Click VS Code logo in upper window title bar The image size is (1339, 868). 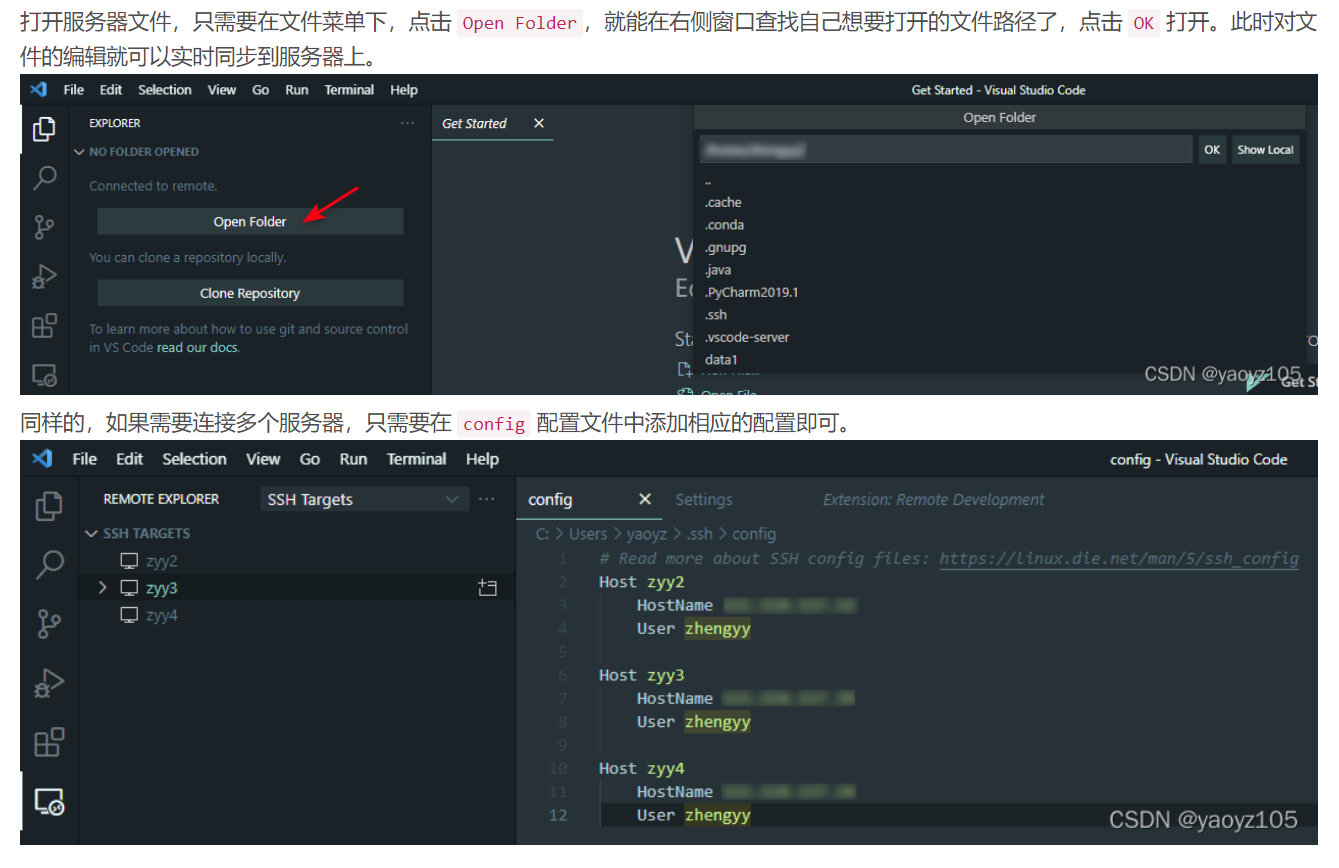[x=39, y=89]
